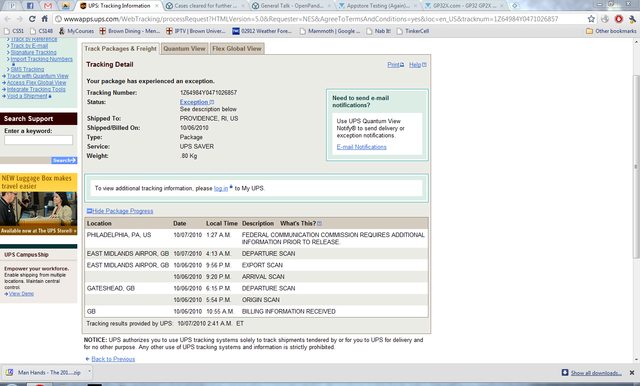The height and width of the screenshot is (386, 640).
Task: Click the E-mail Notifications link
Action: coord(361,147)
